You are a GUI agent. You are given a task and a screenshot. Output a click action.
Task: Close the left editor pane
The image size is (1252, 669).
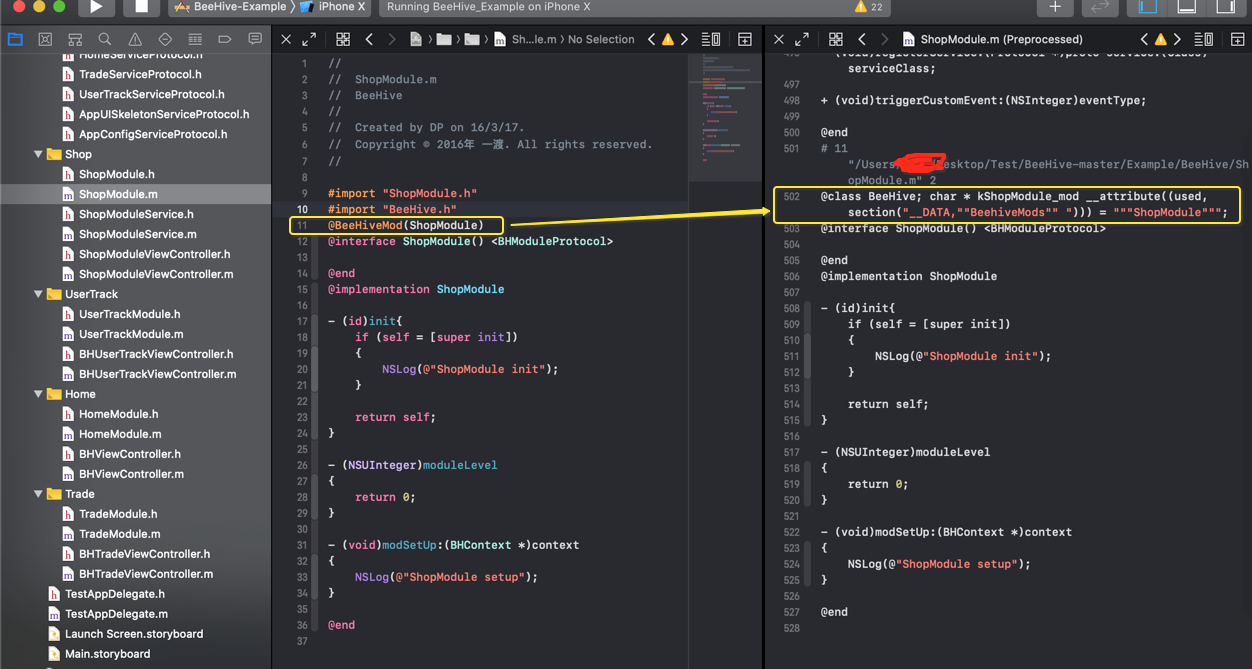286,40
